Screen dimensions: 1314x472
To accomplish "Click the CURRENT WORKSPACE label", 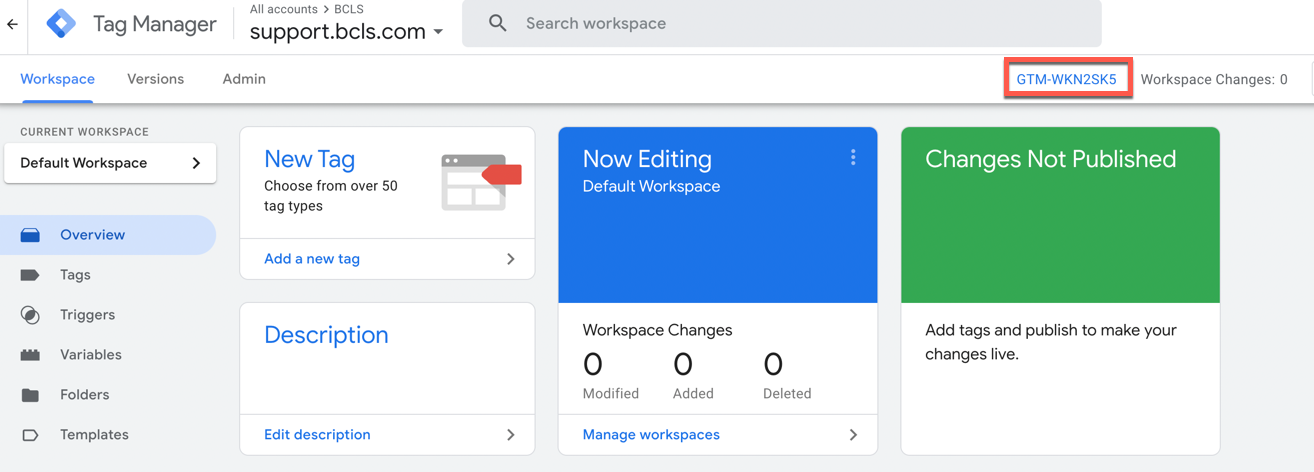I will (84, 132).
